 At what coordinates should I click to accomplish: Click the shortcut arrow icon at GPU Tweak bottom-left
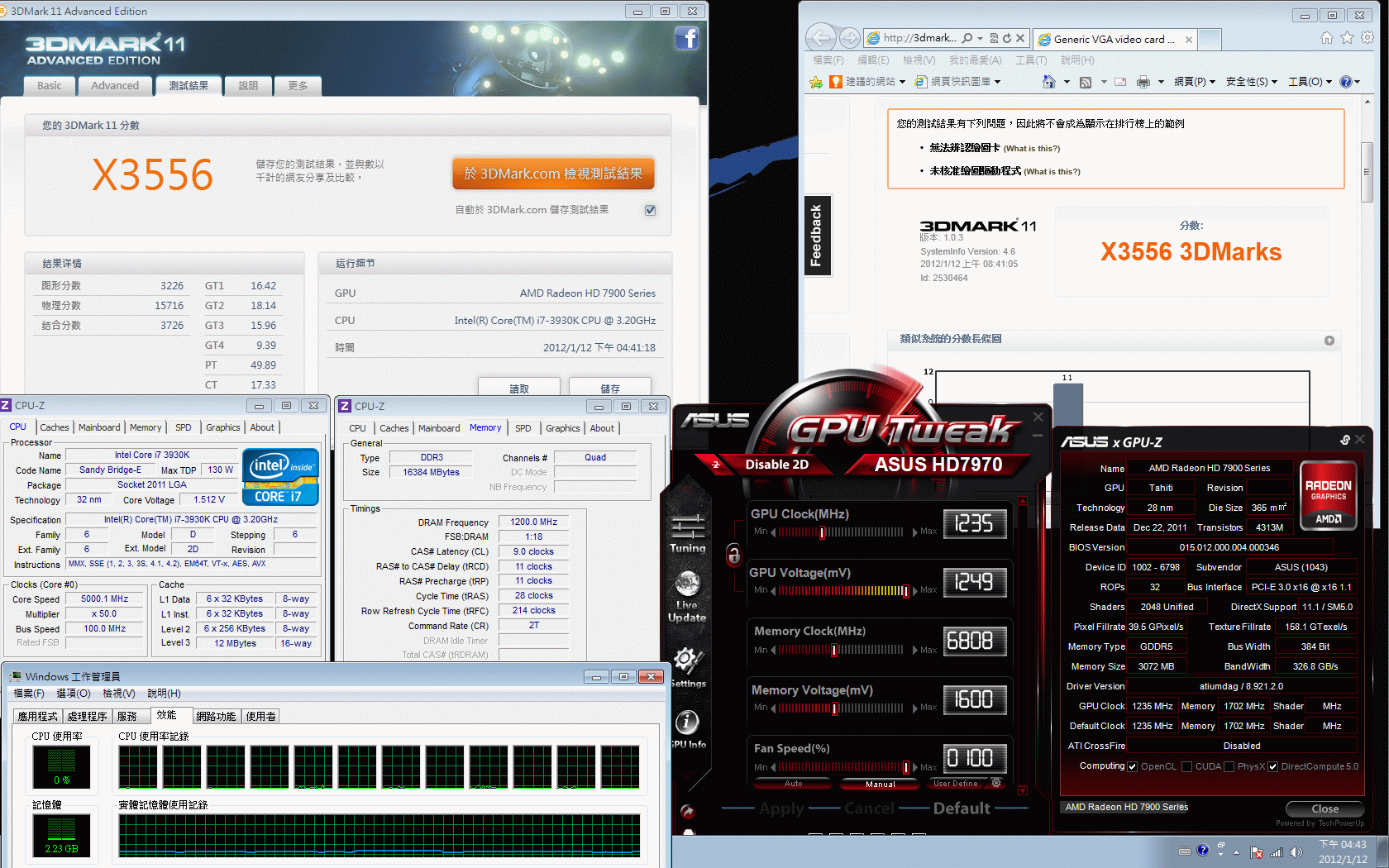point(687,811)
